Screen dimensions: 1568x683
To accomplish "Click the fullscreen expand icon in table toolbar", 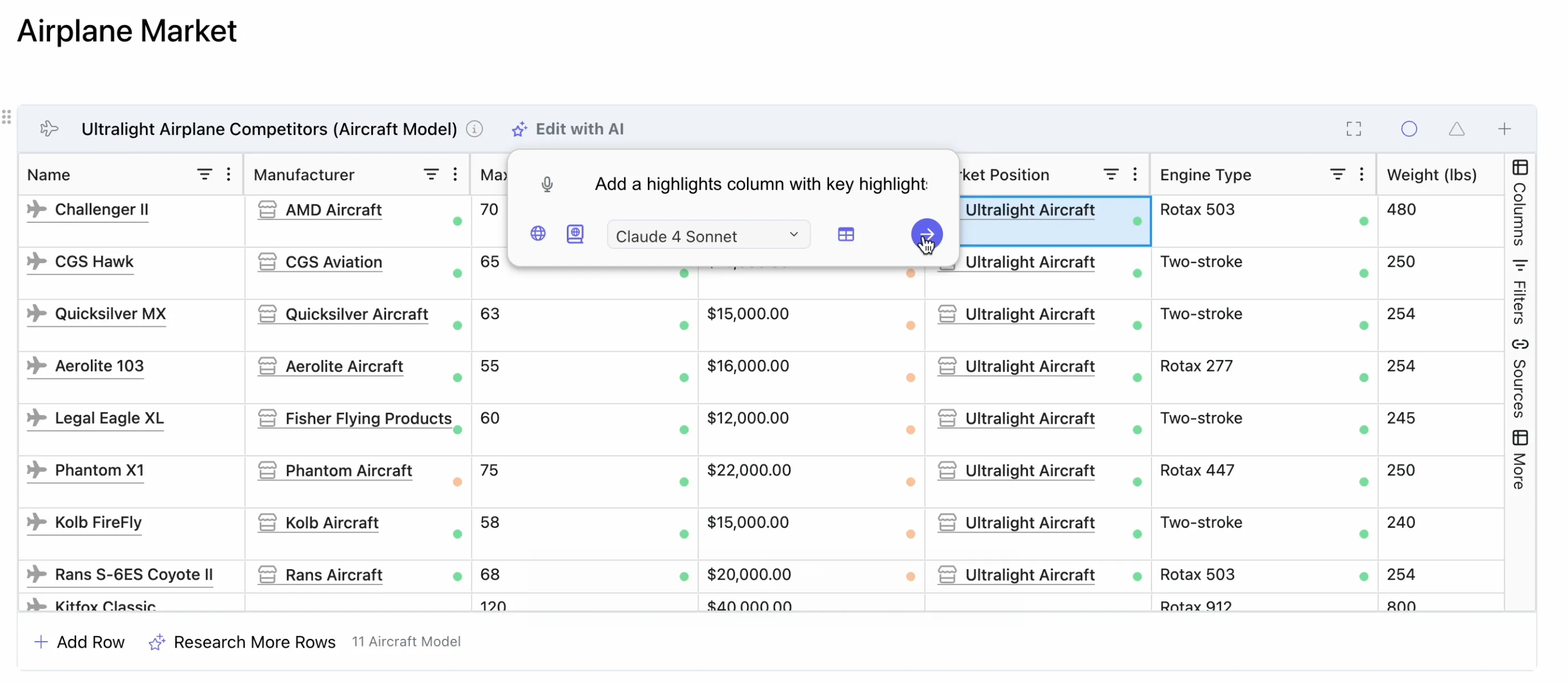I will (1353, 129).
